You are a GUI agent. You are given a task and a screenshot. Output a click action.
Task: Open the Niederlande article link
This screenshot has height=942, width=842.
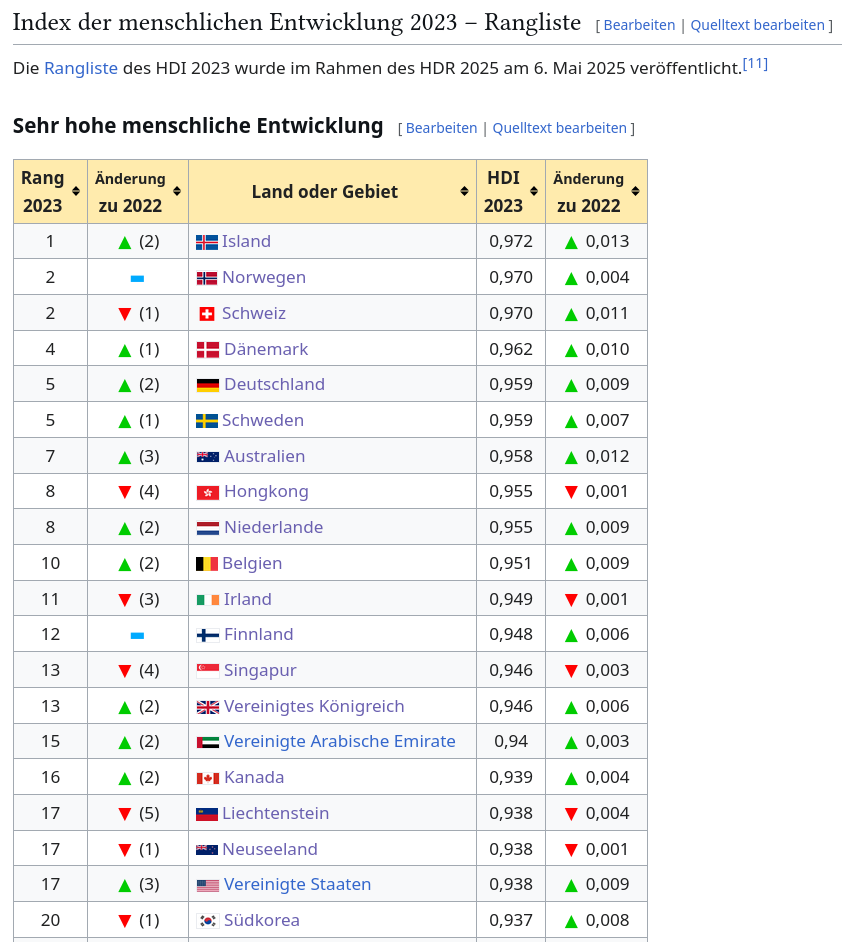273,527
